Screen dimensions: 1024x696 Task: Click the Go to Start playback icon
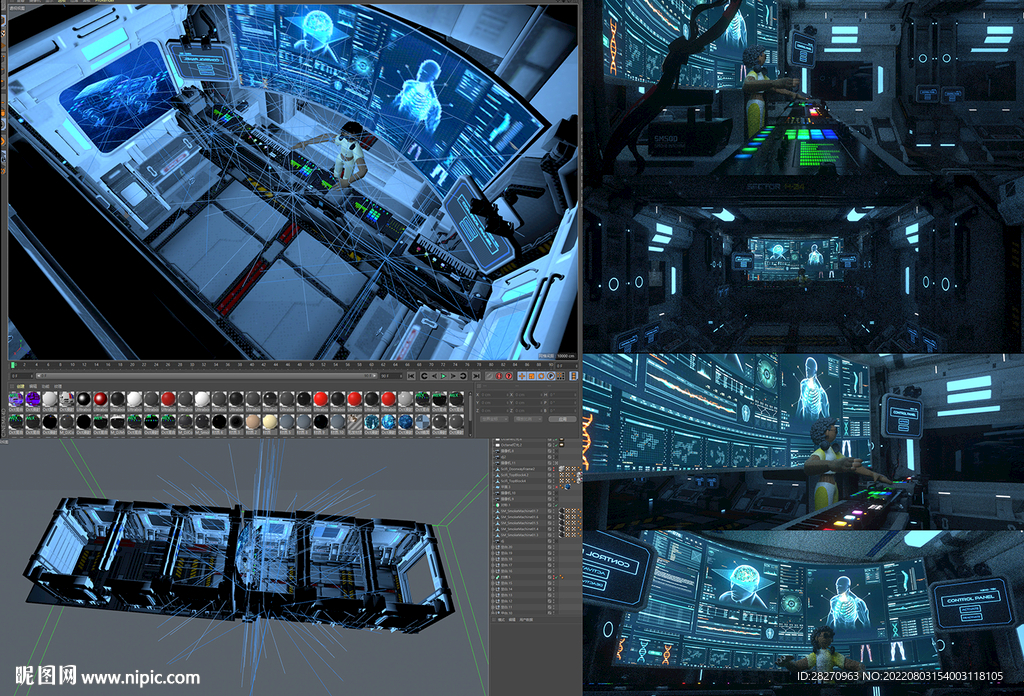[x=410, y=376]
